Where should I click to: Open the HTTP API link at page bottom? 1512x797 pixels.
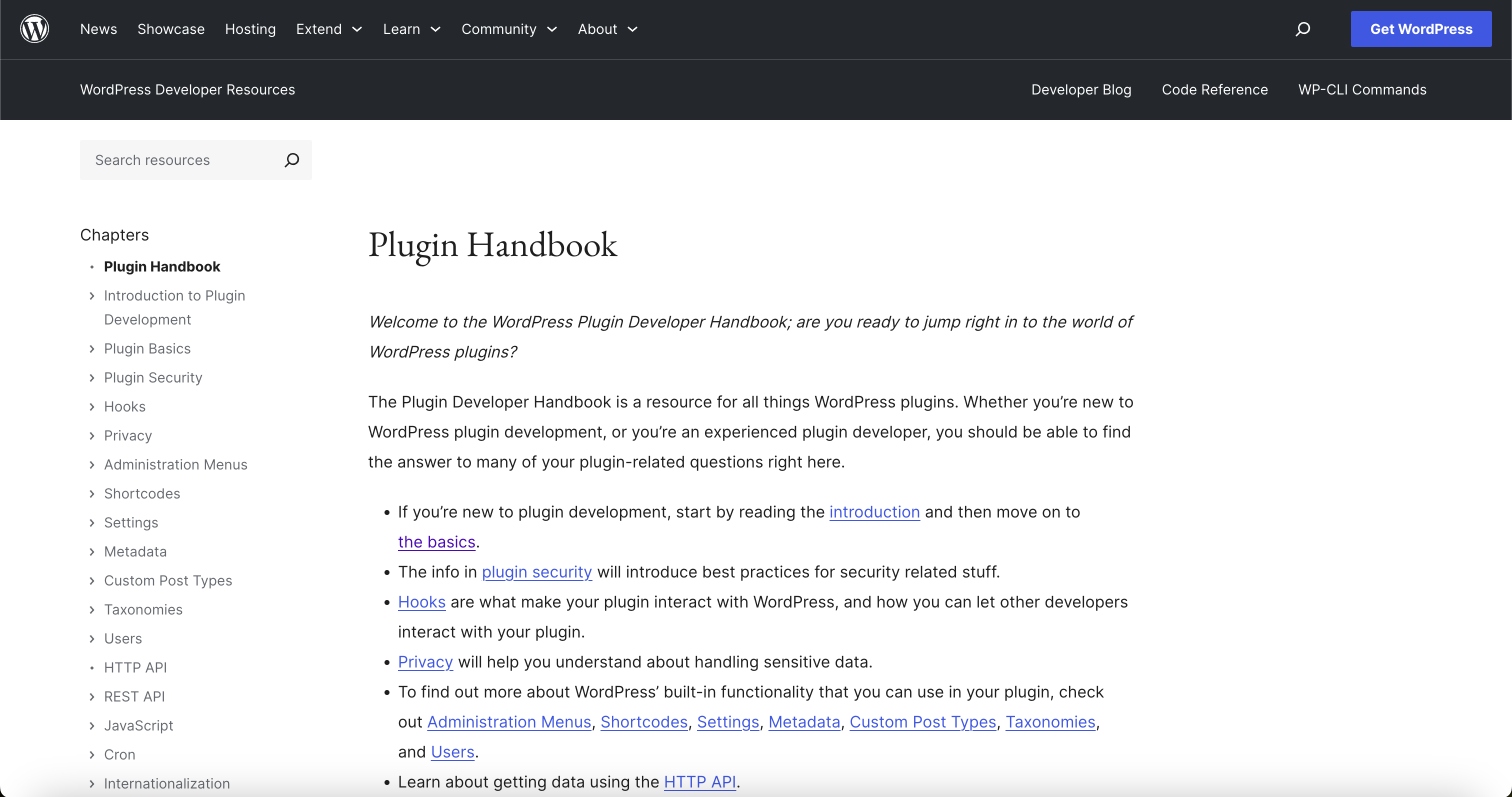(699, 781)
